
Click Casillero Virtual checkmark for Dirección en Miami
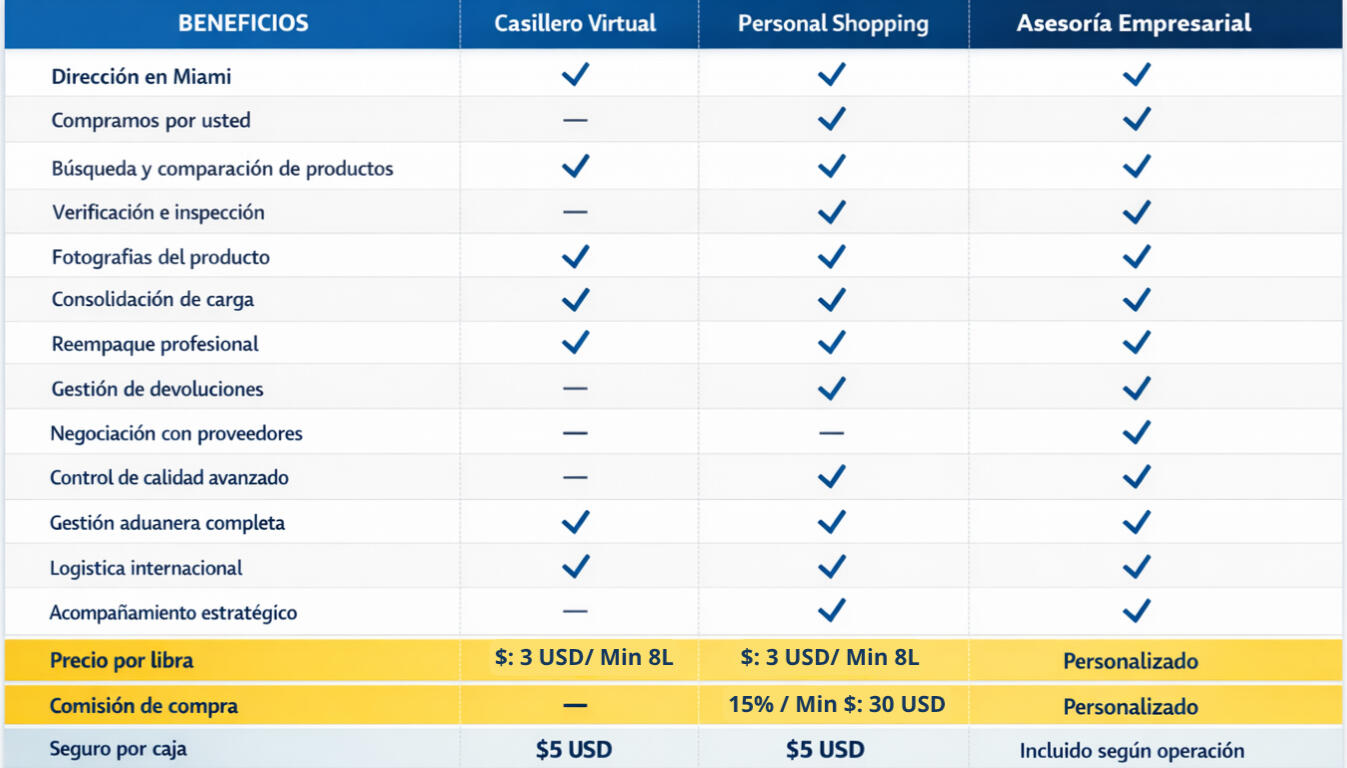(575, 75)
